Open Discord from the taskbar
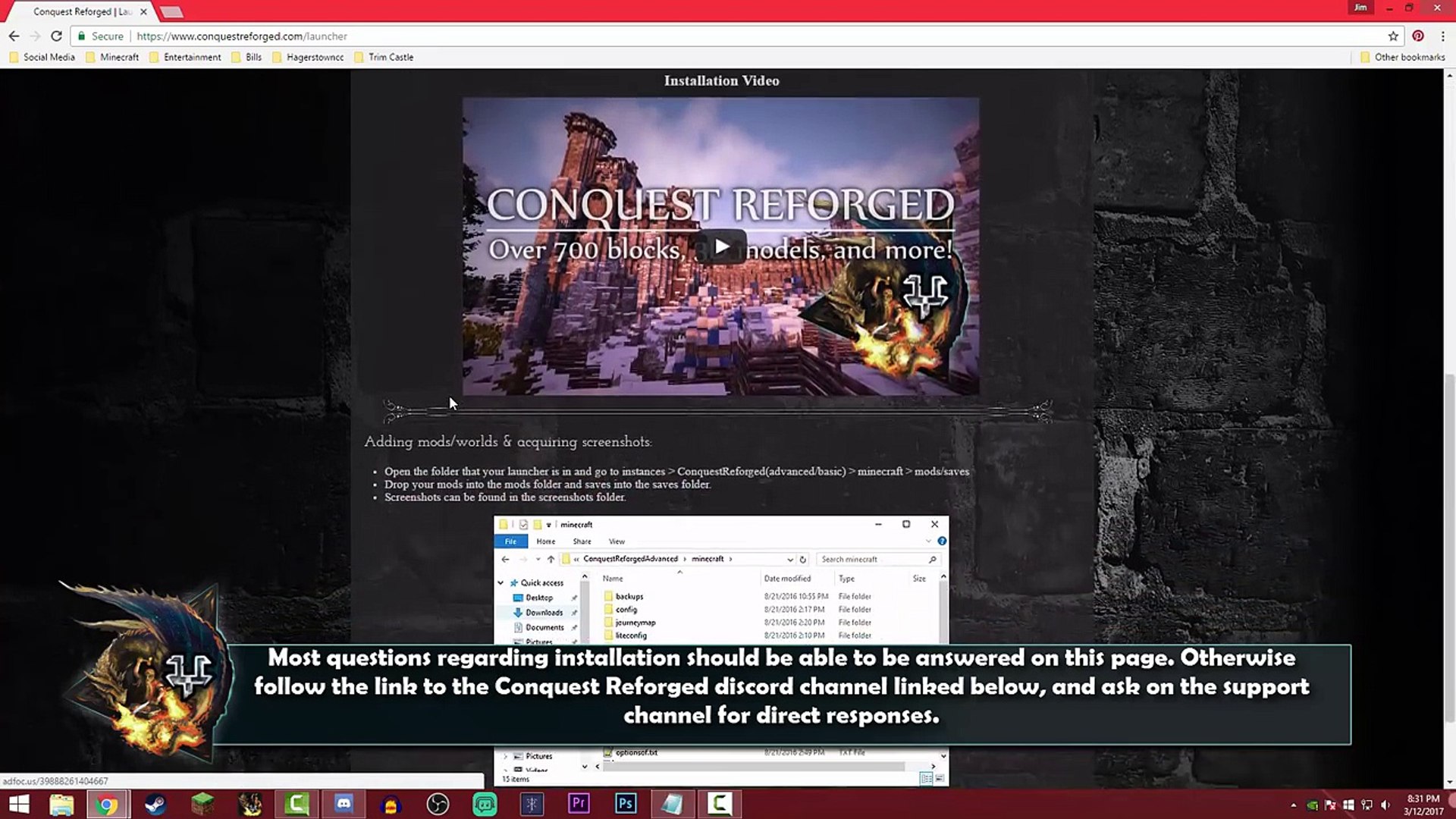This screenshot has height=819, width=1456. tap(344, 803)
